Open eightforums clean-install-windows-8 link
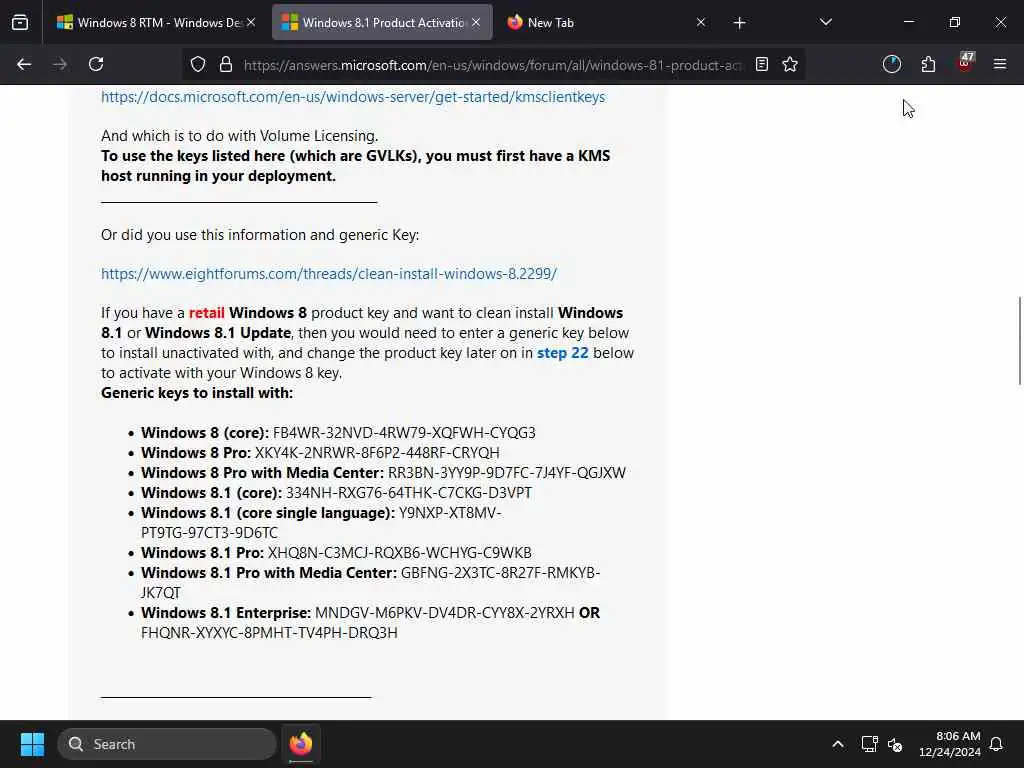The width and height of the screenshot is (1024, 768). click(328, 274)
